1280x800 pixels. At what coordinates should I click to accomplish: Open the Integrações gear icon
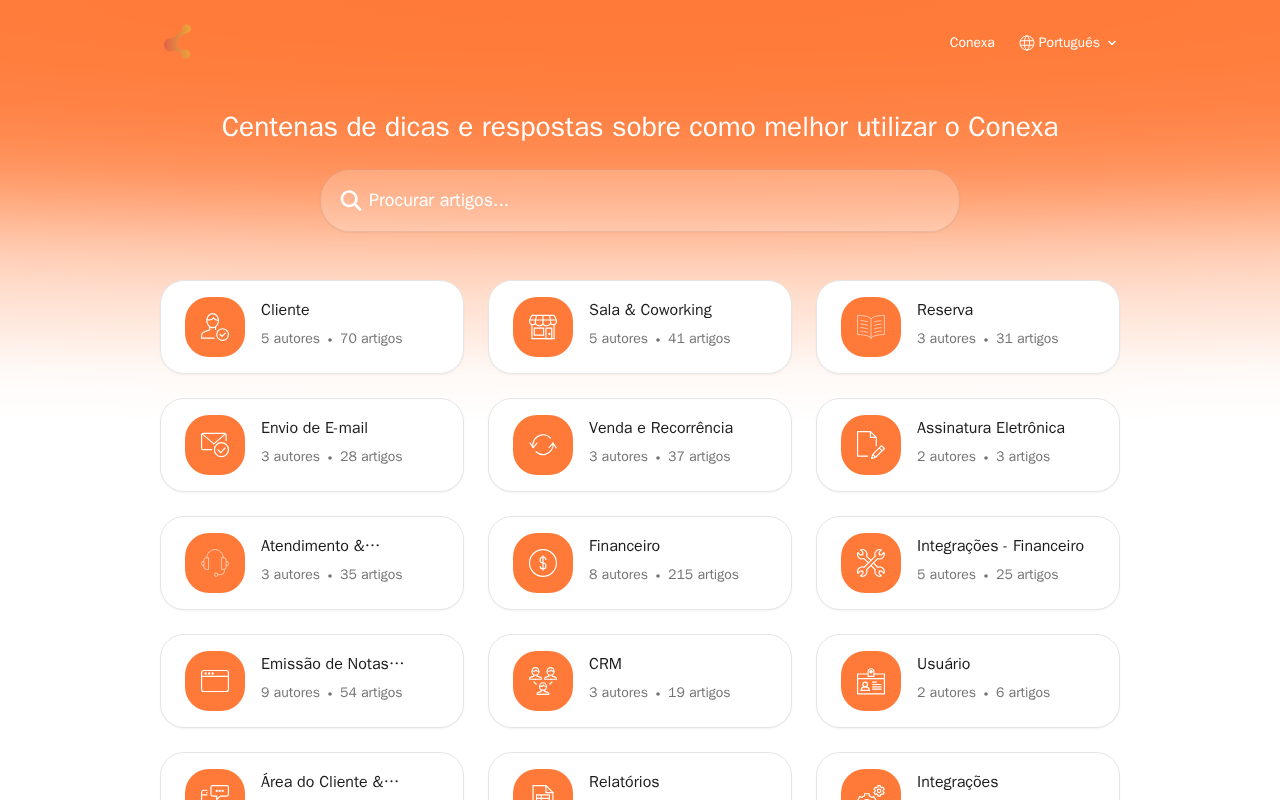click(x=871, y=785)
